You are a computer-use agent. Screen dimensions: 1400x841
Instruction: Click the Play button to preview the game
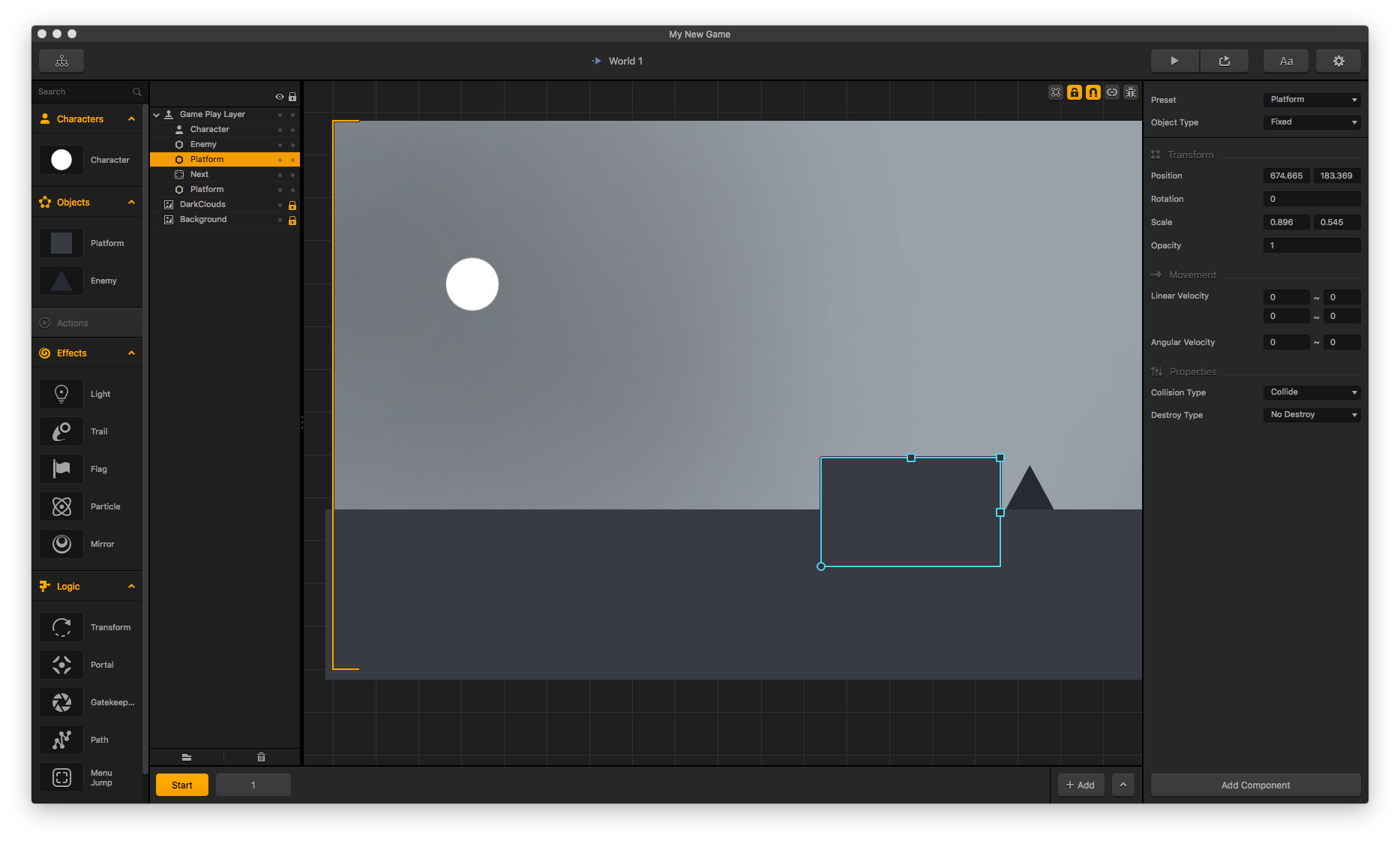coord(1174,61)
